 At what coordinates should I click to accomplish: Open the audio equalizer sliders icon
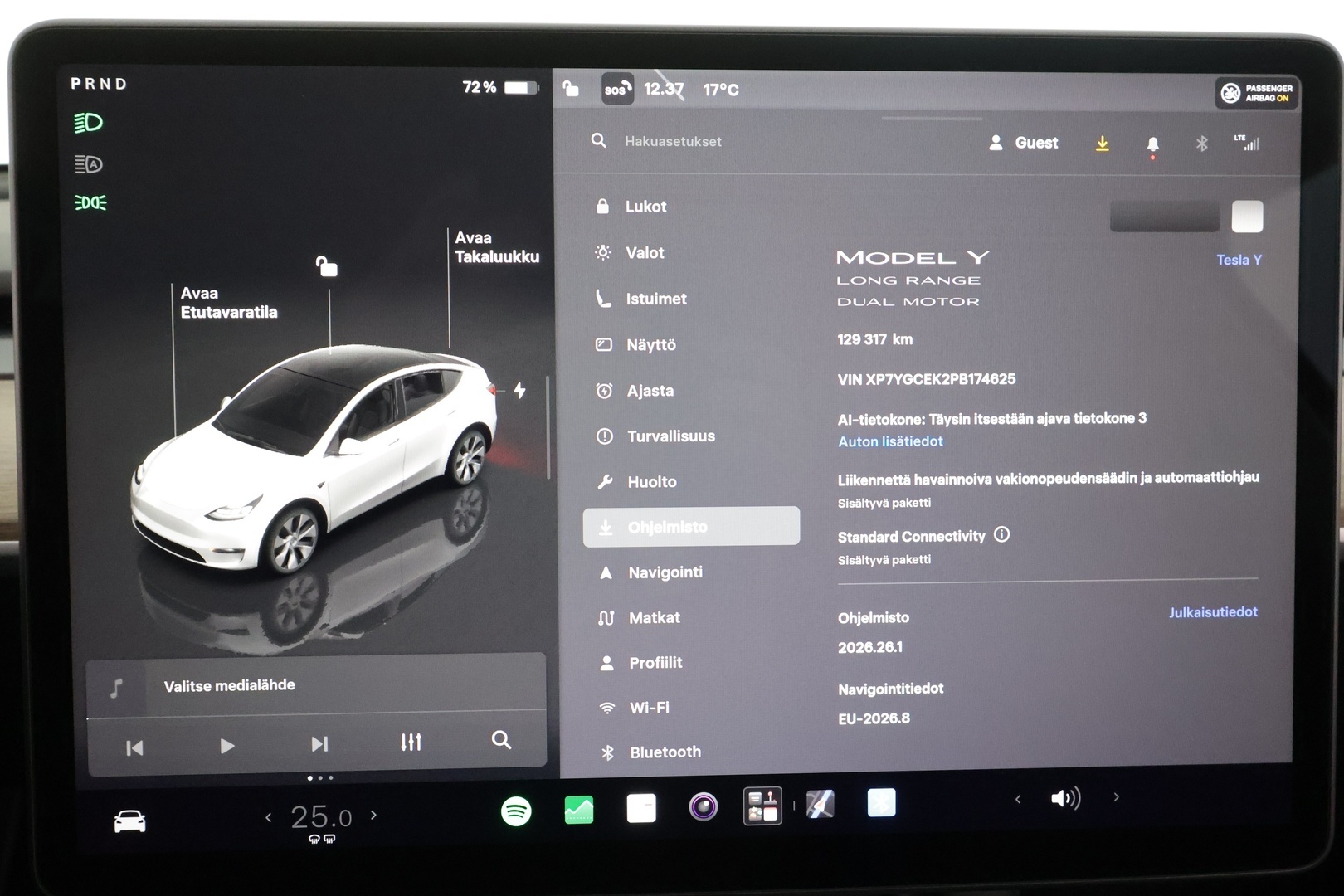(x=411, y=742)
